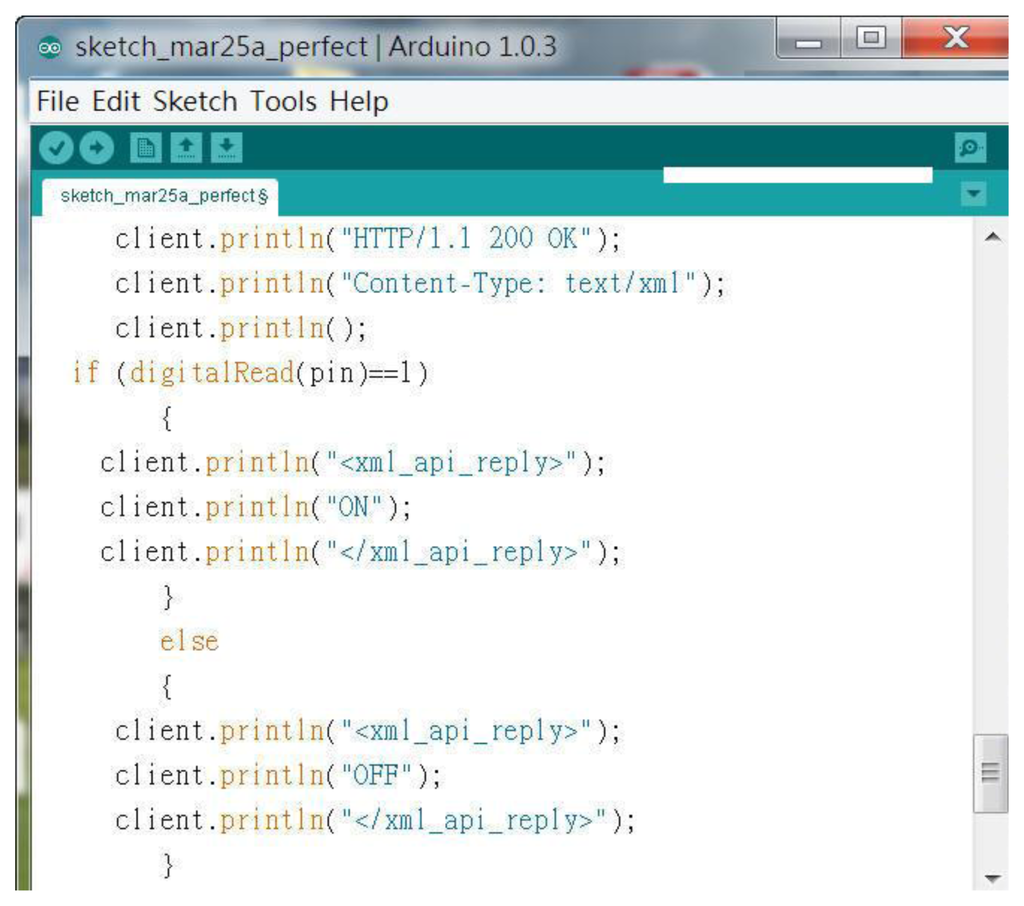
Task: Click the Upload arrow button
Action: point(97,148)
